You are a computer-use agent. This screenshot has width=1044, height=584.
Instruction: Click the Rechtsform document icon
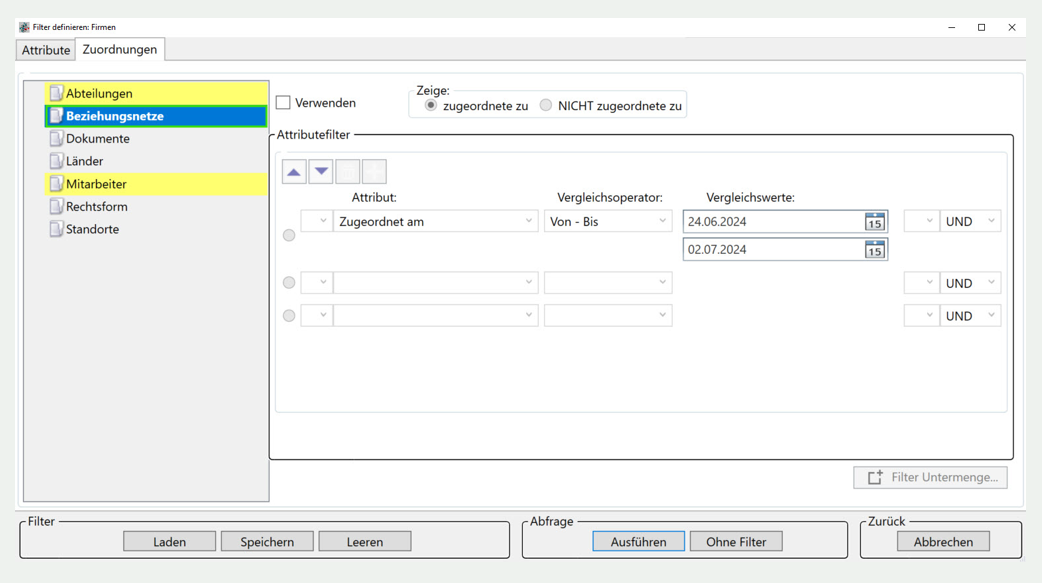click(x=56, y=207)
